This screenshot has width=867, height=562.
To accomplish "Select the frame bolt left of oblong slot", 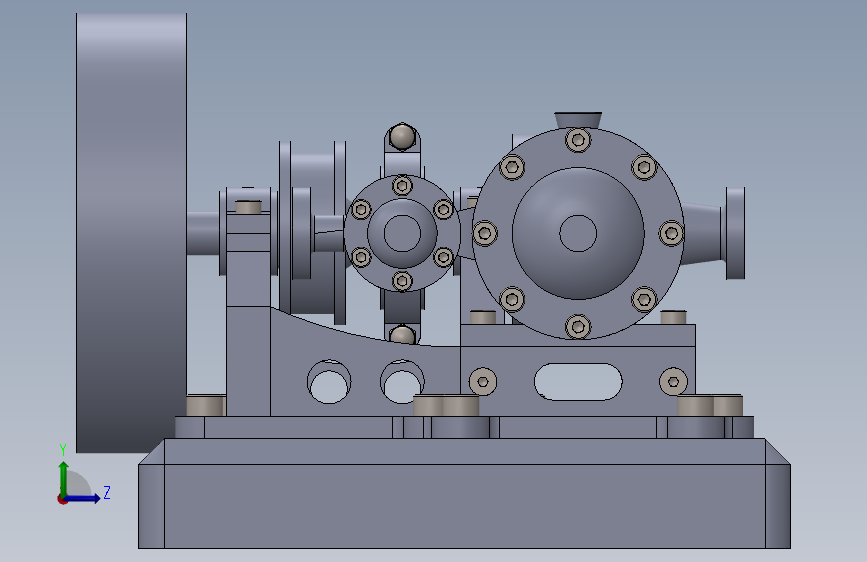I will [483, 382].
